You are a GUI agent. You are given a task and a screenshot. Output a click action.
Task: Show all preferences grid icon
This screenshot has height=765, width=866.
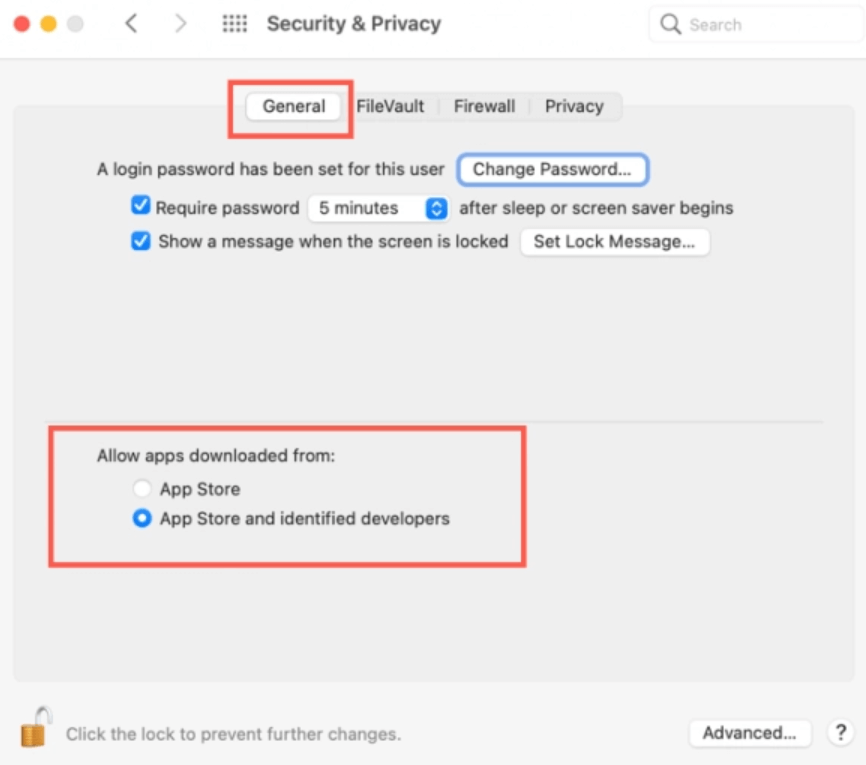point(234,24)
